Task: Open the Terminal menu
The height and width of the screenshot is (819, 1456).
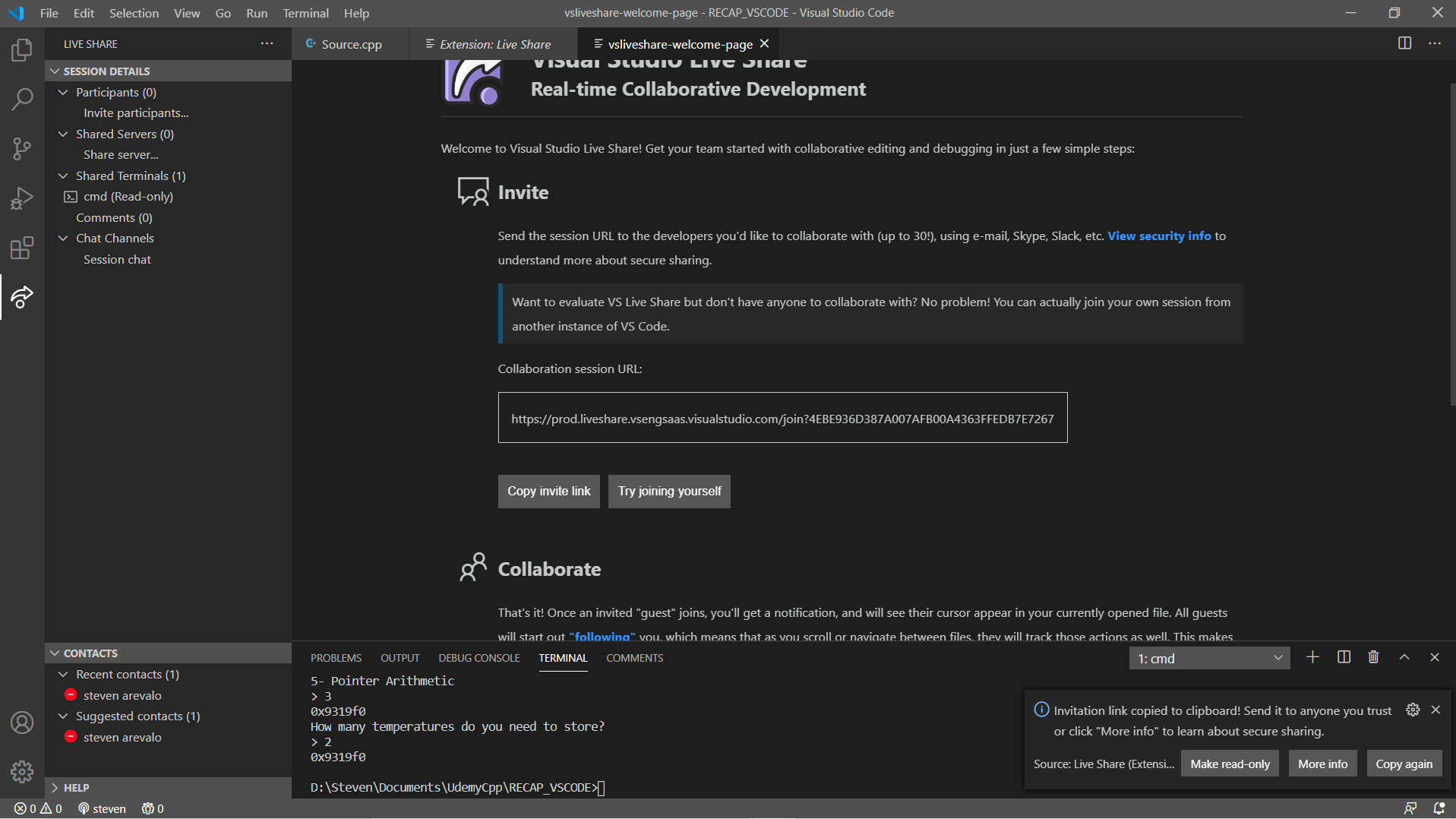Action: [x=305, y=13]
